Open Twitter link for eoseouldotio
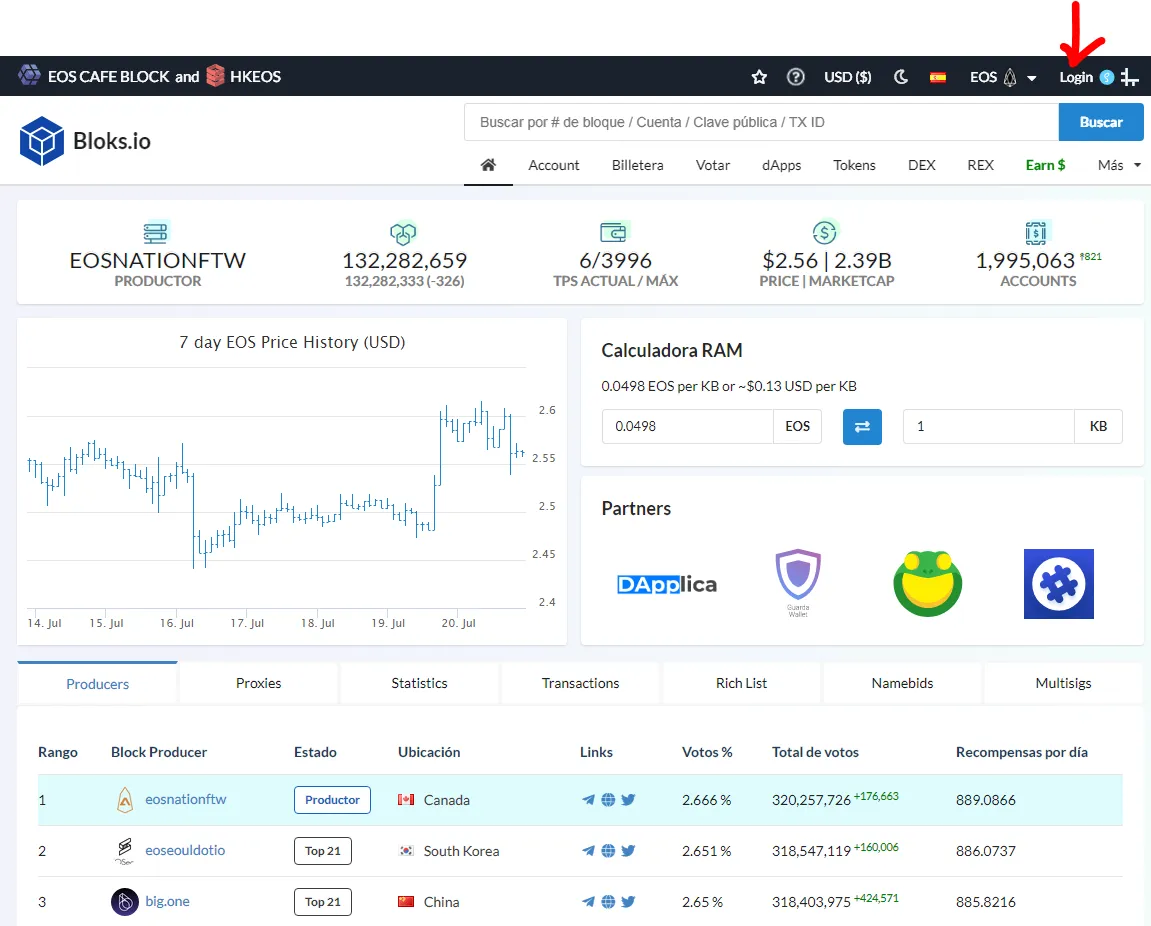 point(628,851)
